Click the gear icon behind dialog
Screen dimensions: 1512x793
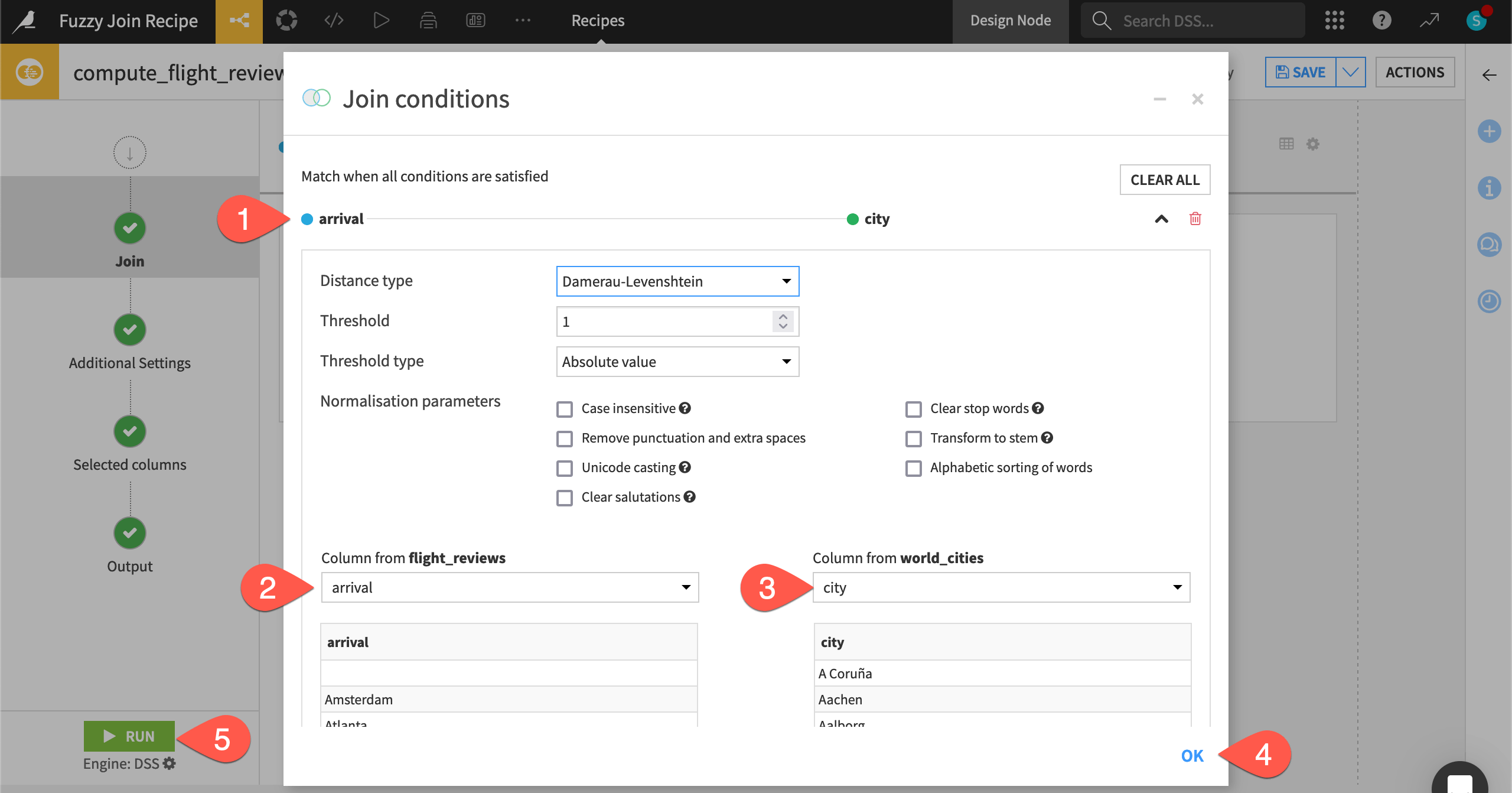(x=1312, y=144)
